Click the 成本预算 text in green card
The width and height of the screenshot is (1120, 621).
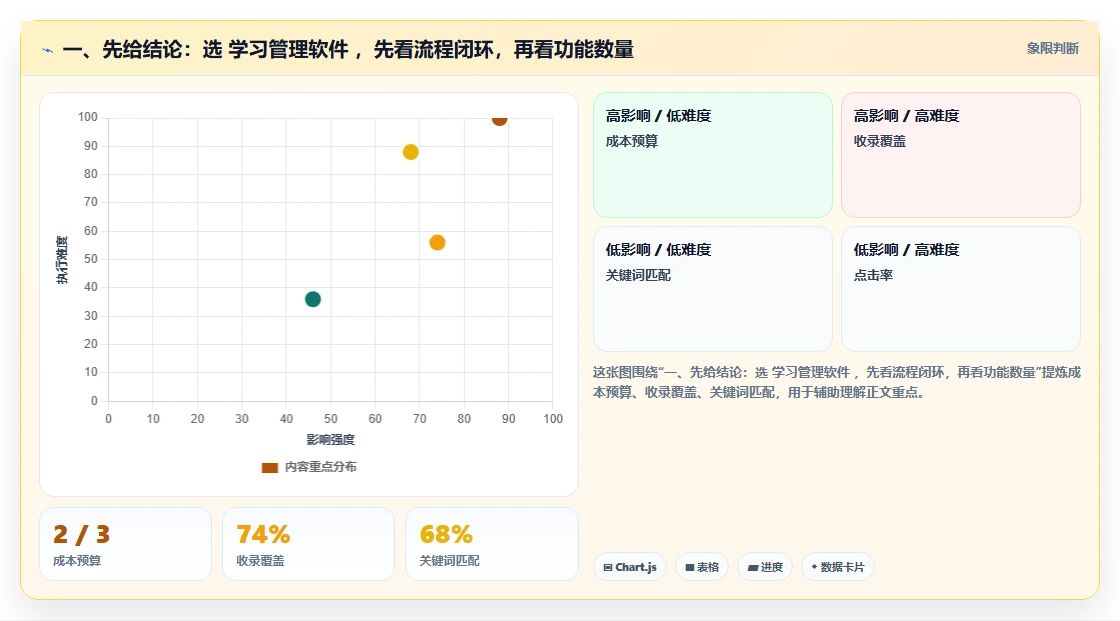(x=631, y=141)
